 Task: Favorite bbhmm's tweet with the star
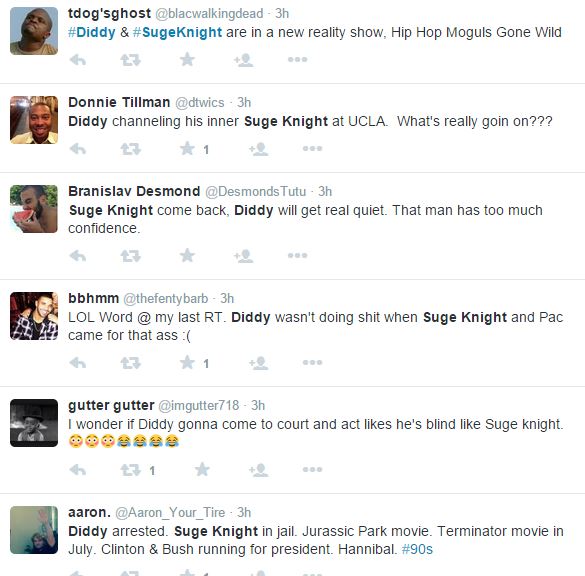(187, 363)
